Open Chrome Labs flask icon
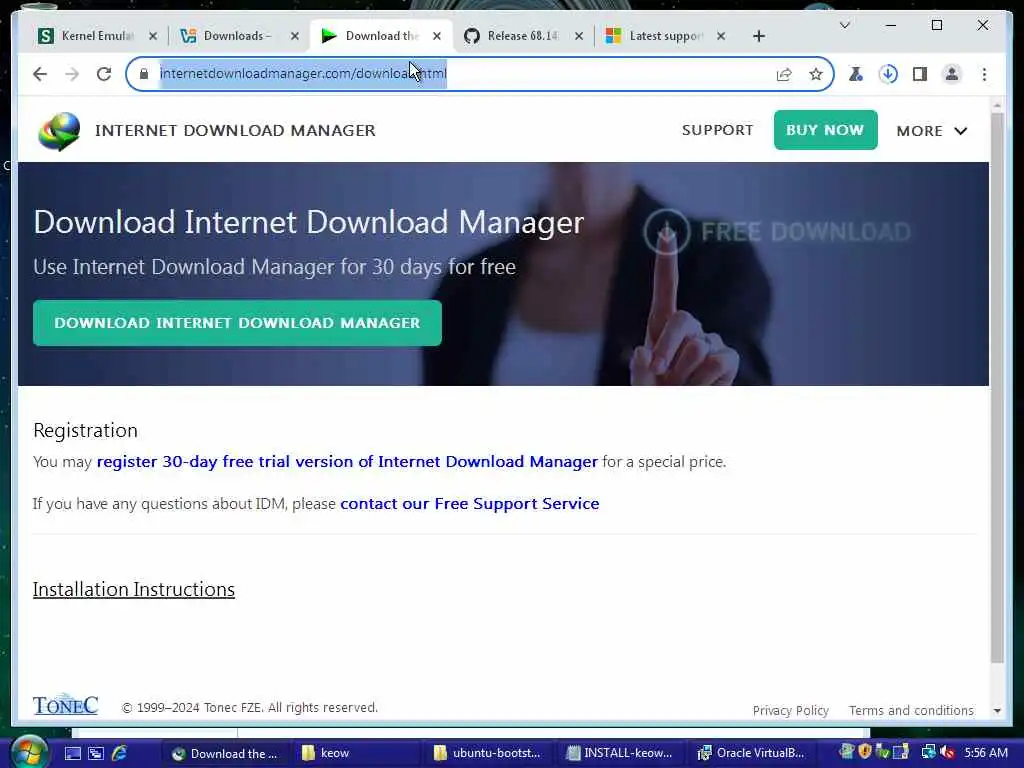Image resolution: width=1024 pixels, height=768 pixels. point(856,74)
